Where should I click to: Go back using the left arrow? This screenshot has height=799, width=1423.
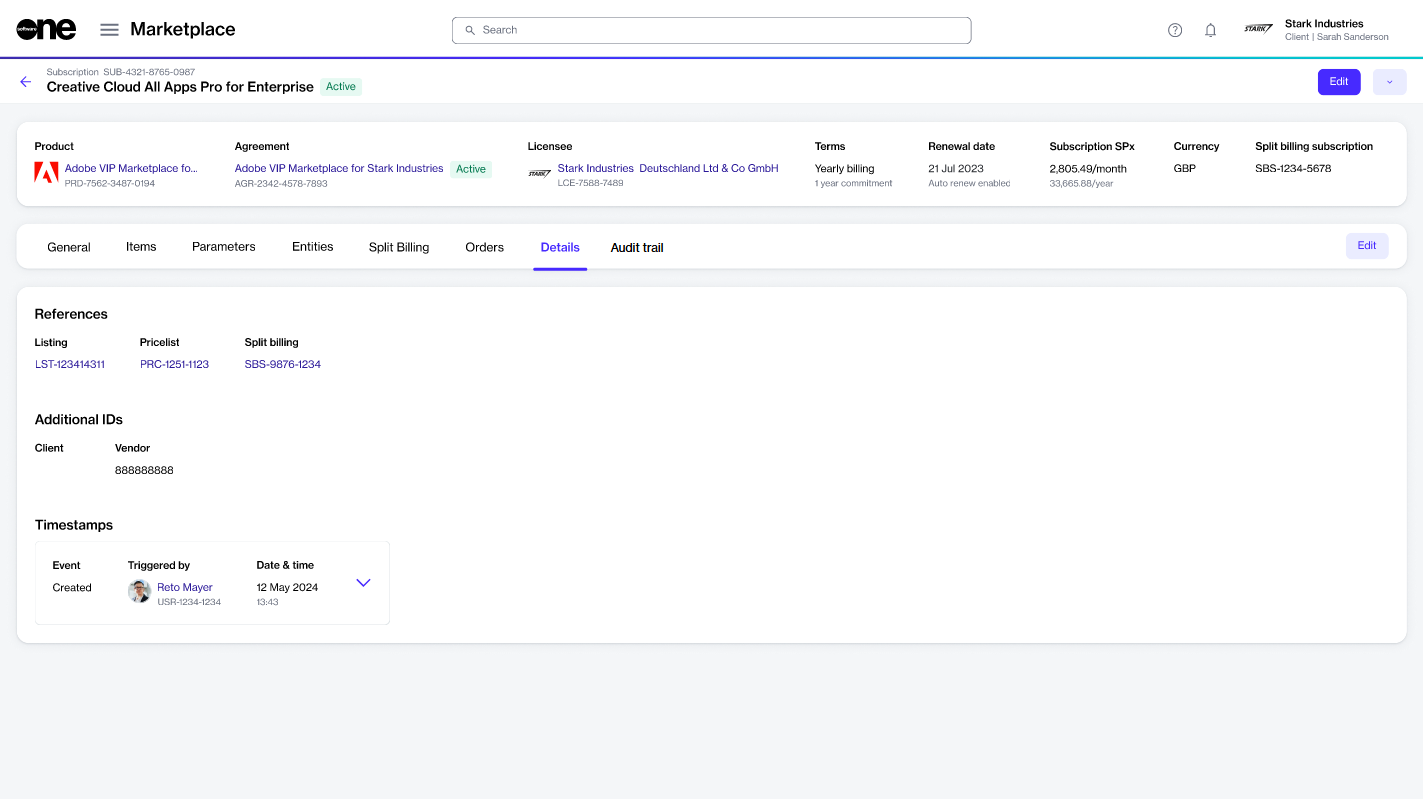(x=26, y=82)
